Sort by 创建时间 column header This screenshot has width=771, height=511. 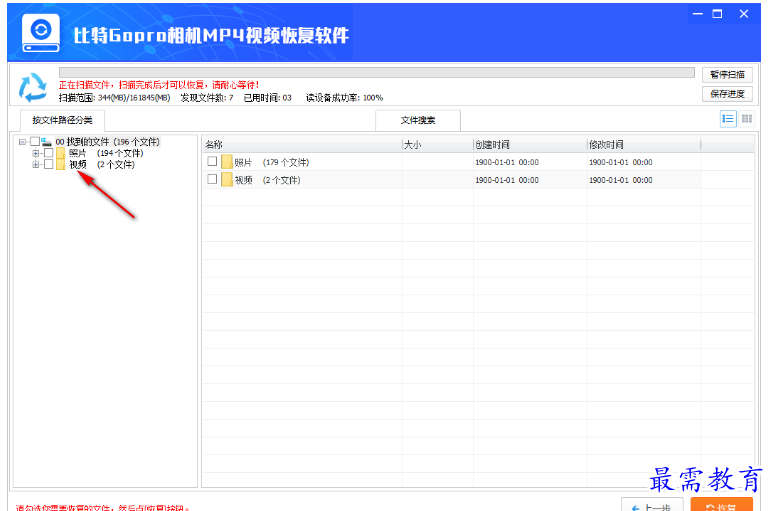(x=530, y=145)
